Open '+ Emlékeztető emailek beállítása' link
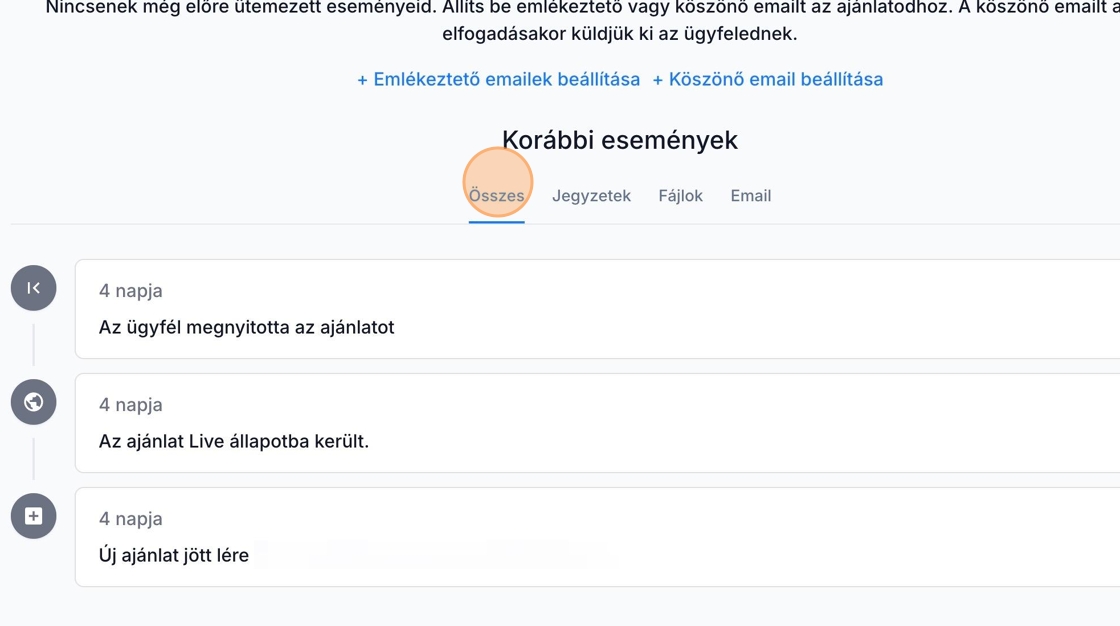This screenshot has height=626, width=1120. [x=498, y=79]
